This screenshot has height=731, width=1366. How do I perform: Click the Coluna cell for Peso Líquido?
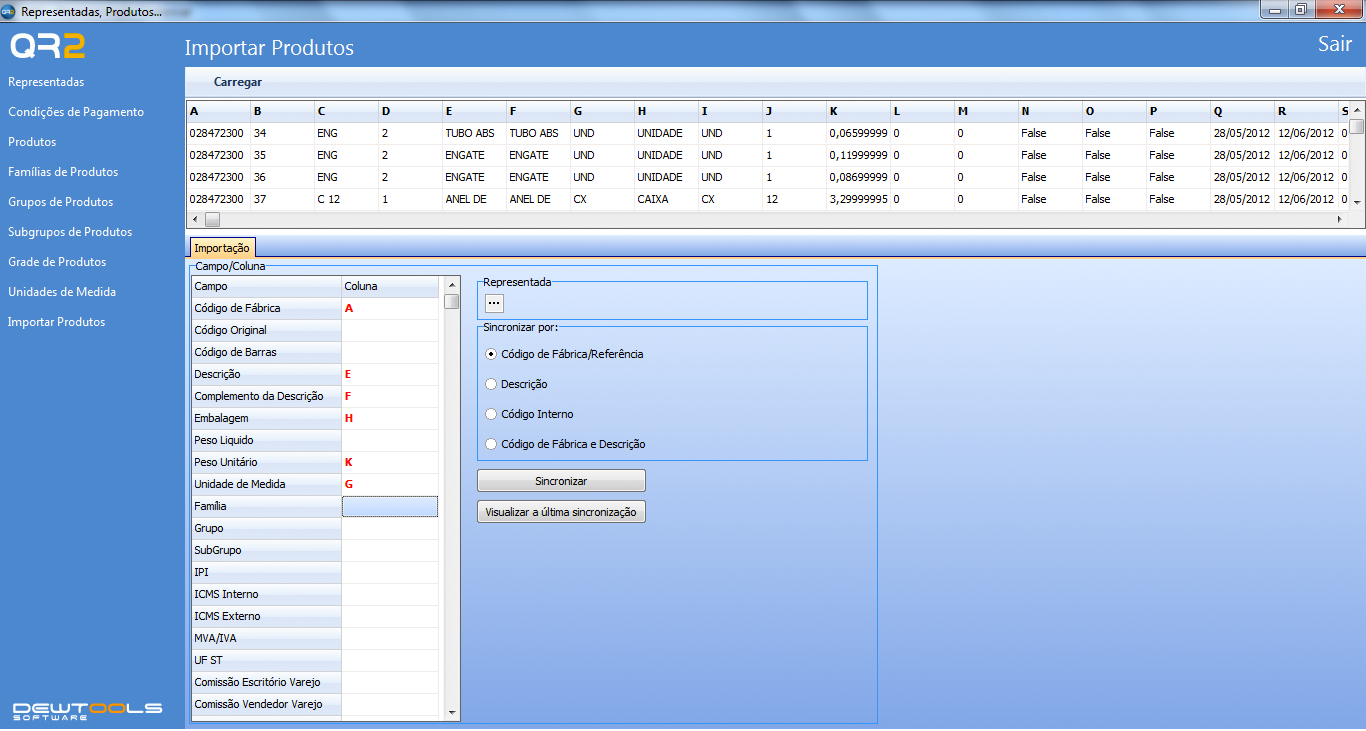(390, 440)
